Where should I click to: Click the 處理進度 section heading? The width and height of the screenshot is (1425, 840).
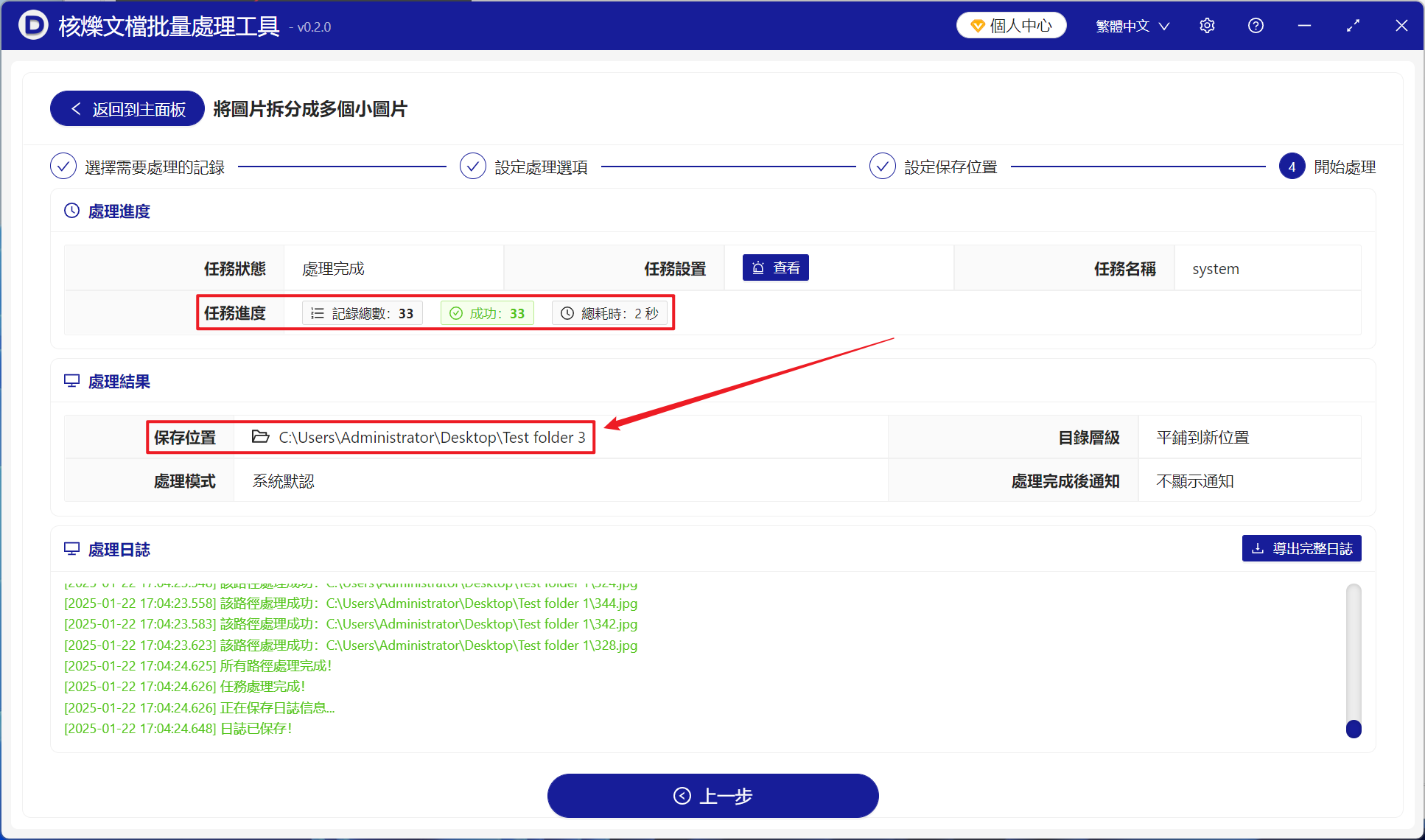coord(119,211)
